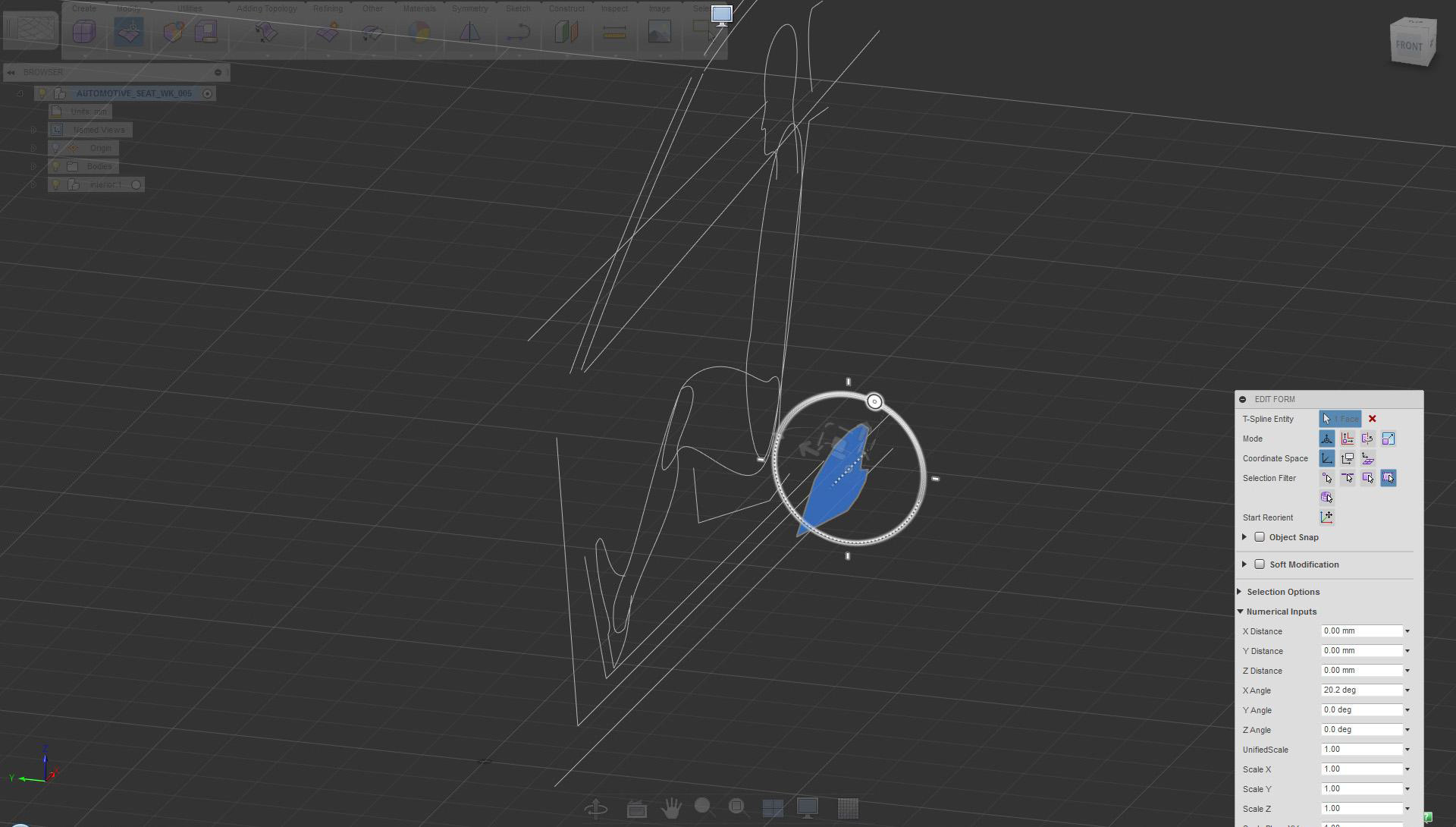Clear the T-Spline Entity selection
The image size is (1456, 827).
pyautogui.click(x=1372, y=419)
